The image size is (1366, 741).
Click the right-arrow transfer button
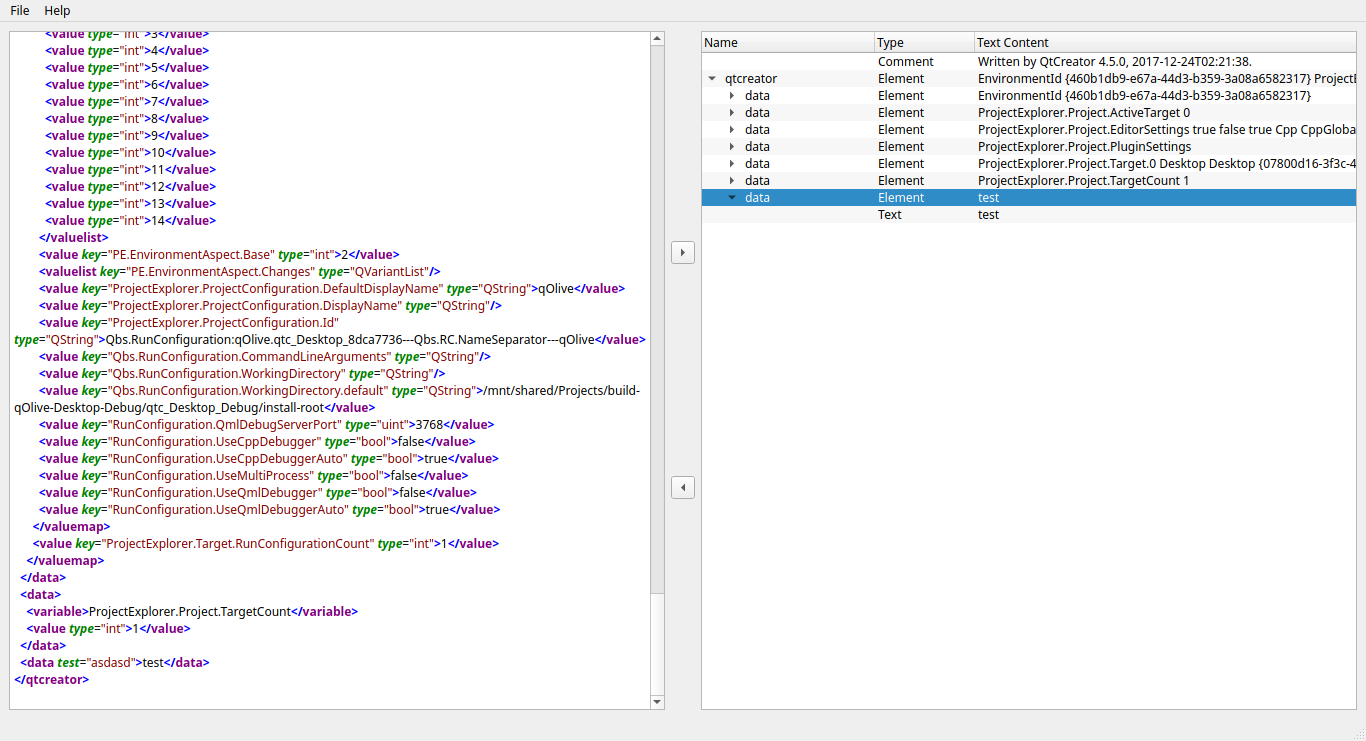tap(683, 252)
